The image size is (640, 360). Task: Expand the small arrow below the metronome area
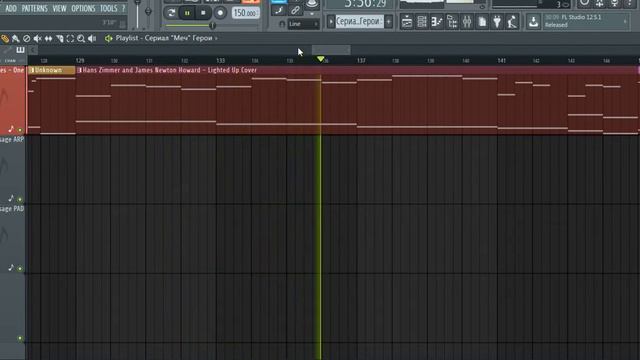312,14
